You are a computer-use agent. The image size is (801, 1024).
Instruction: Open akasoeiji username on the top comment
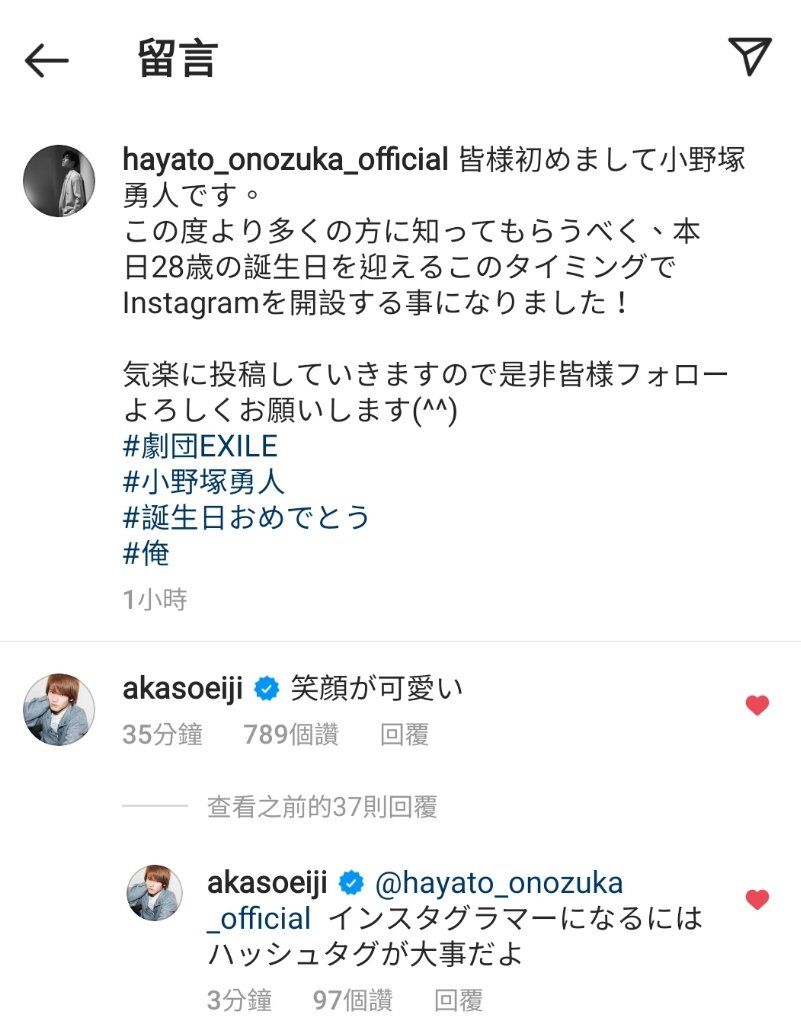pos(183,688)
